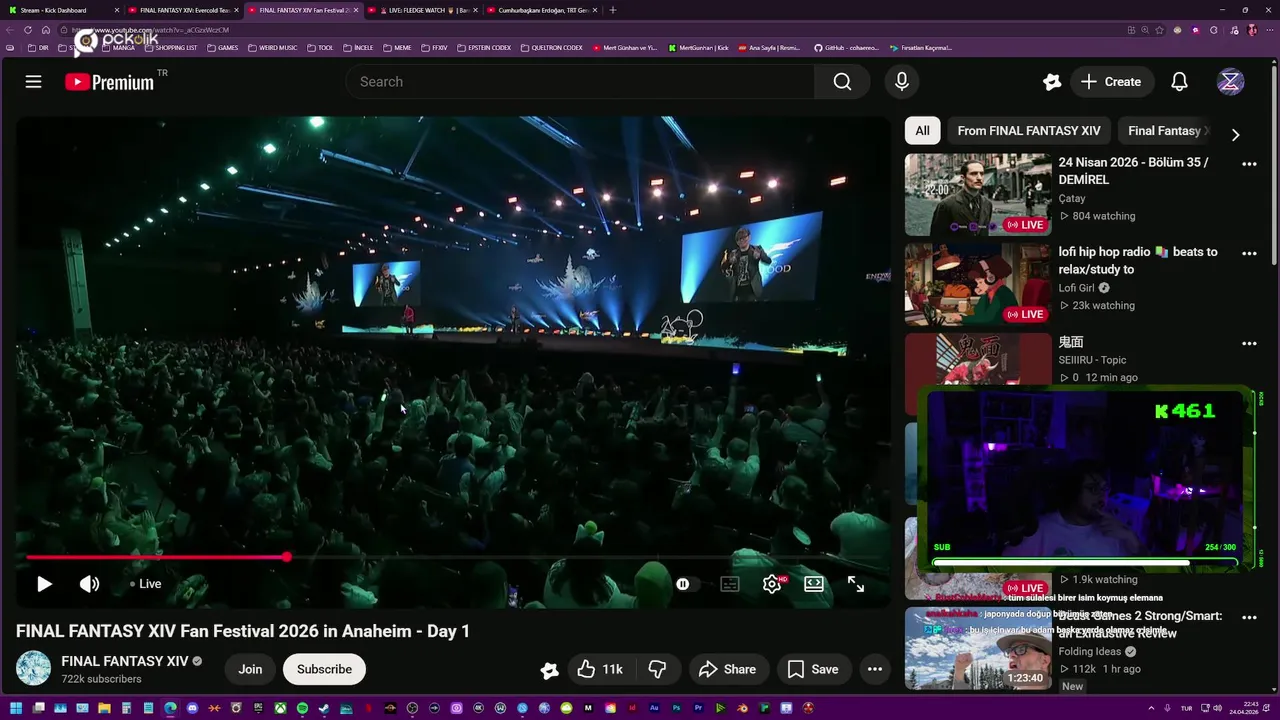
Task: Switch to Stream - Kick Dashboard tab
Action: click(x=62, y=10)
